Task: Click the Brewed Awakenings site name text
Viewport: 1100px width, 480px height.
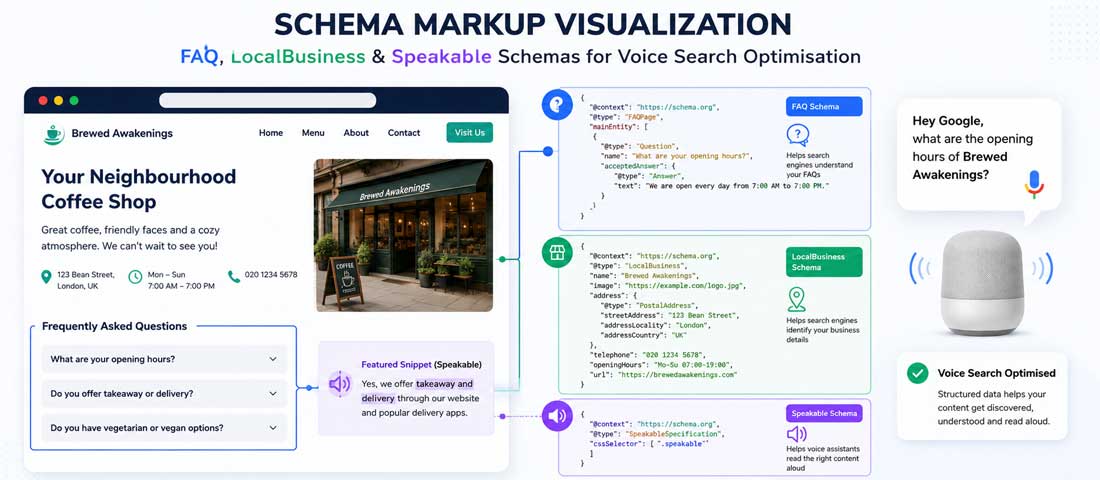Action: (122, 133)
